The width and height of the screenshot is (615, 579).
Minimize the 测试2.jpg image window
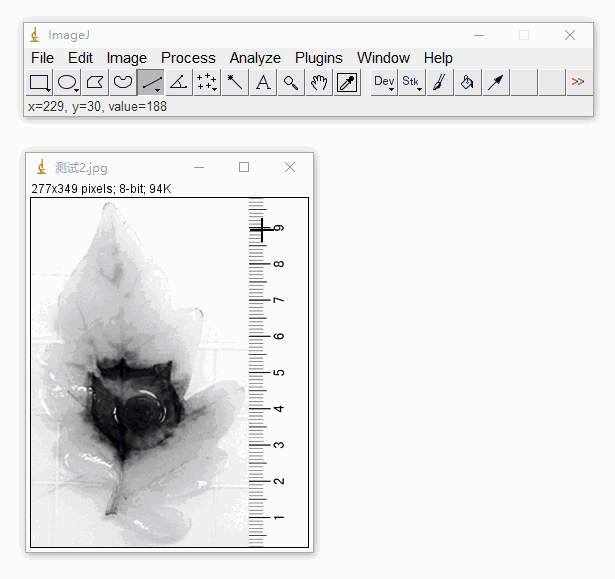[x=199, y=168]
